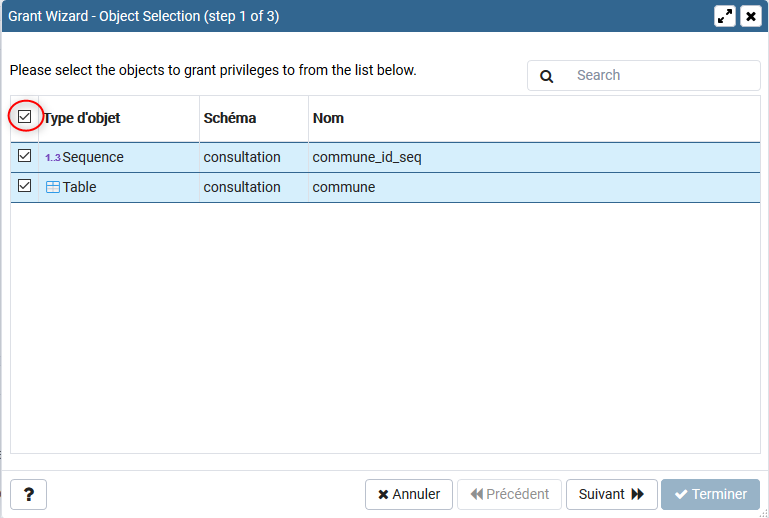Toggle the select-all header checkbox
Image resolution: width=769 pixels, height=518 pixels.
(25, 117)
